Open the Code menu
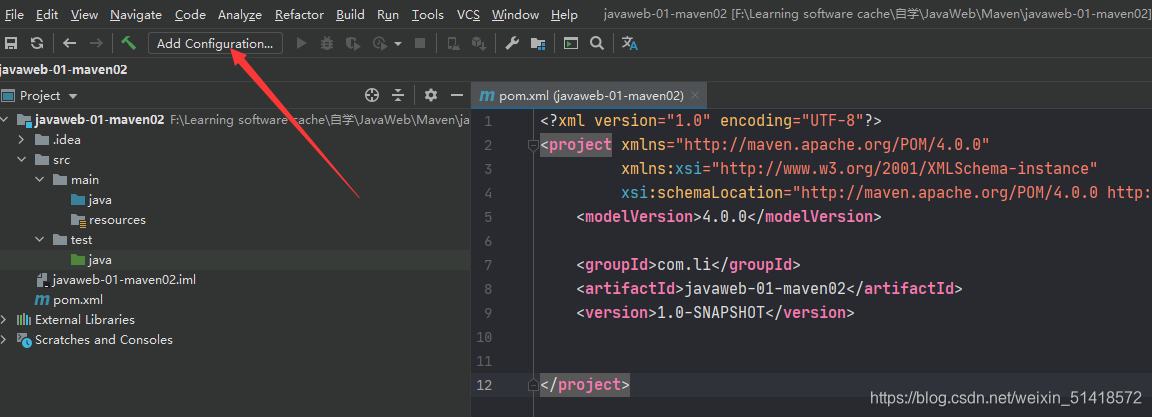The image size is (1152, 417). click(190, 15)
